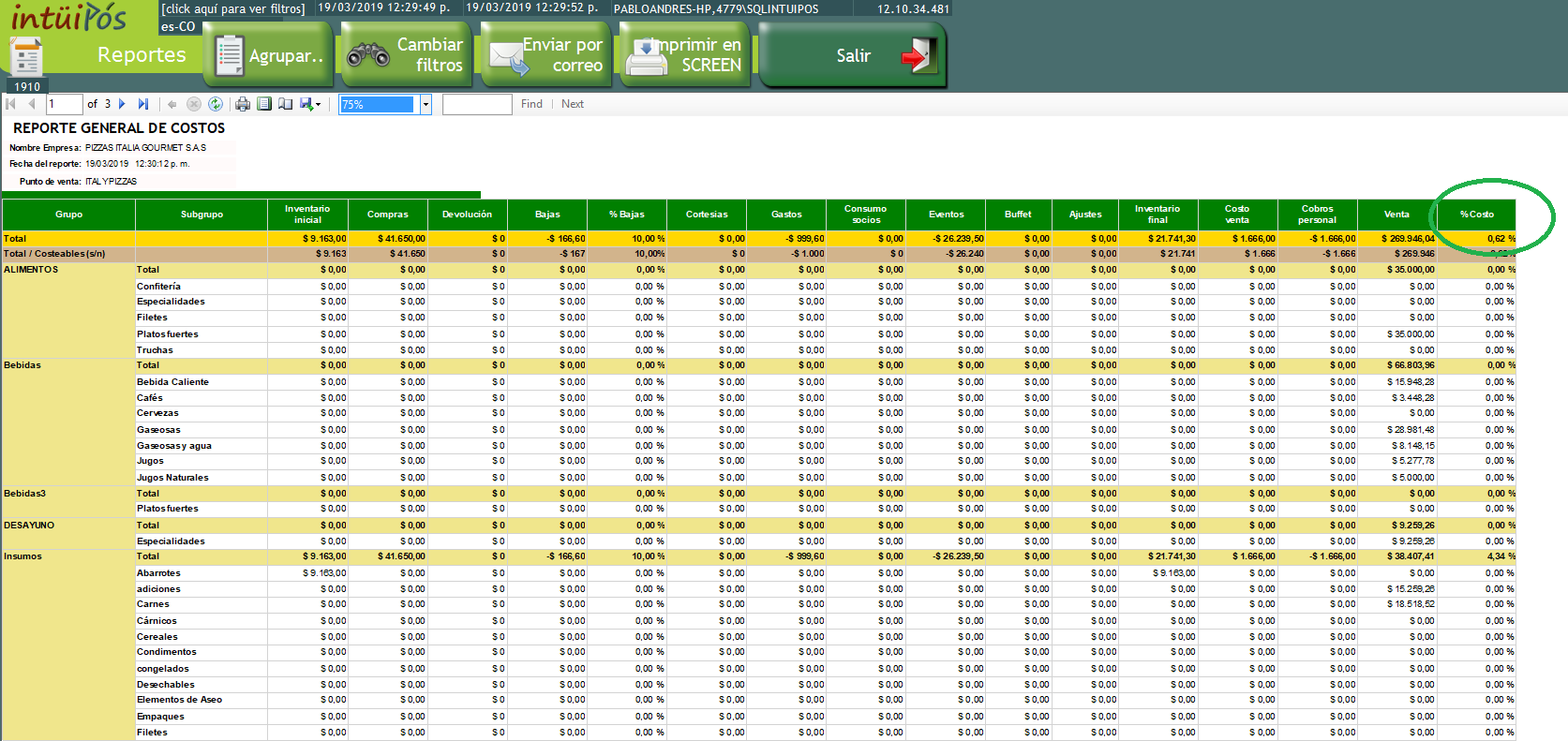Go to the next report page
1568x741 pixels.
tap(122, 104)
